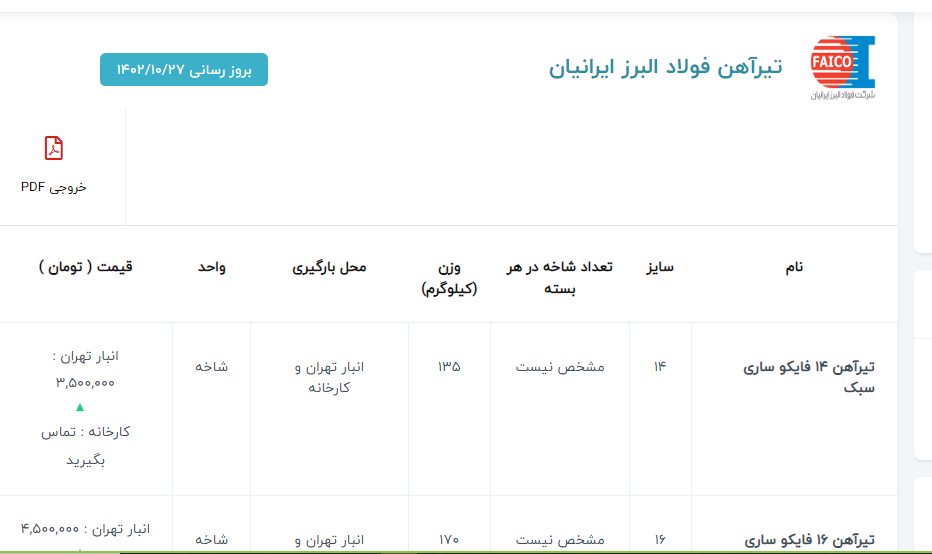
Task: Click the update date badge ۱۴۰۲/۱۰/۲۷
Action: click(x=184, y=69)
